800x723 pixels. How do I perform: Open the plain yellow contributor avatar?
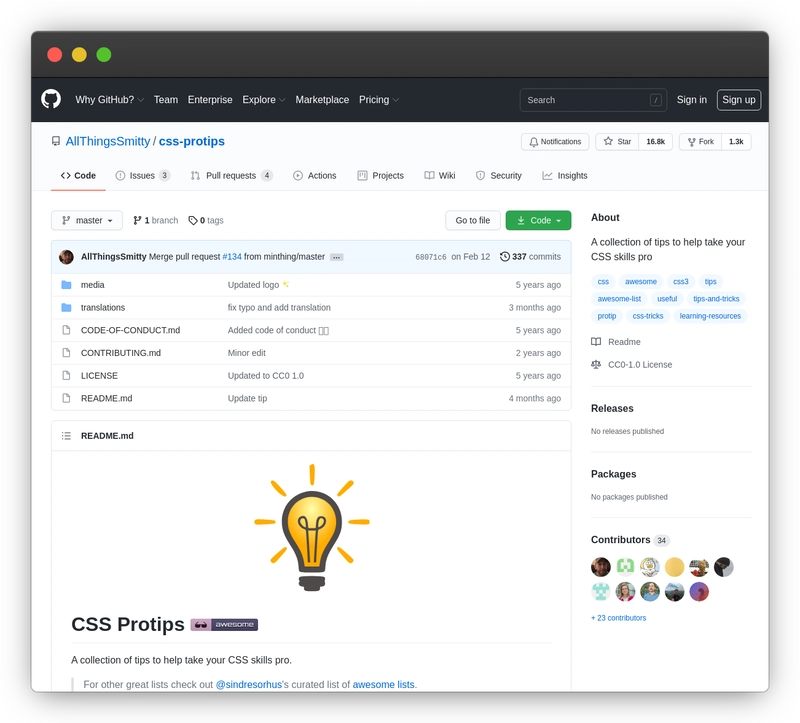674,567
